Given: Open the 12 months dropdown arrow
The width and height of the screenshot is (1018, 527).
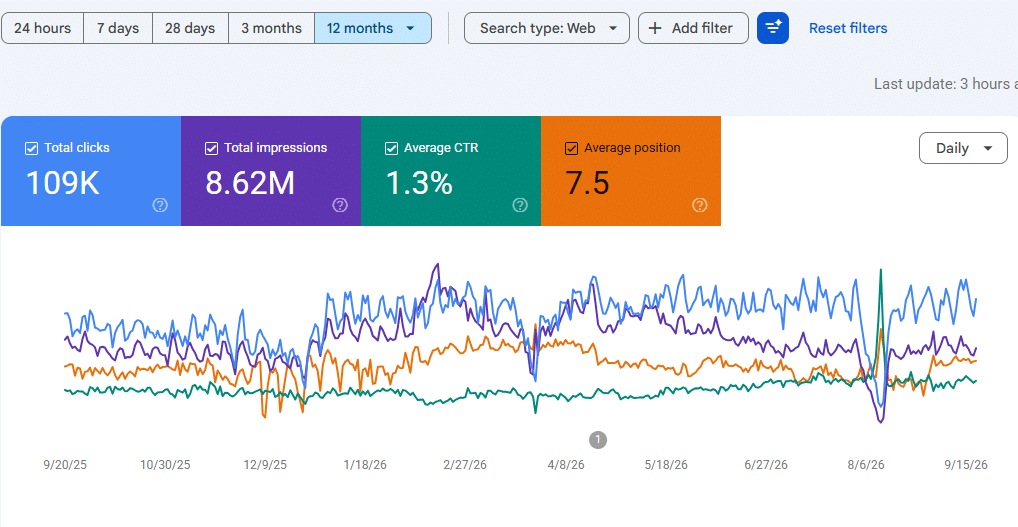Looking at the screenshot, I should click(x=410, y=29).
